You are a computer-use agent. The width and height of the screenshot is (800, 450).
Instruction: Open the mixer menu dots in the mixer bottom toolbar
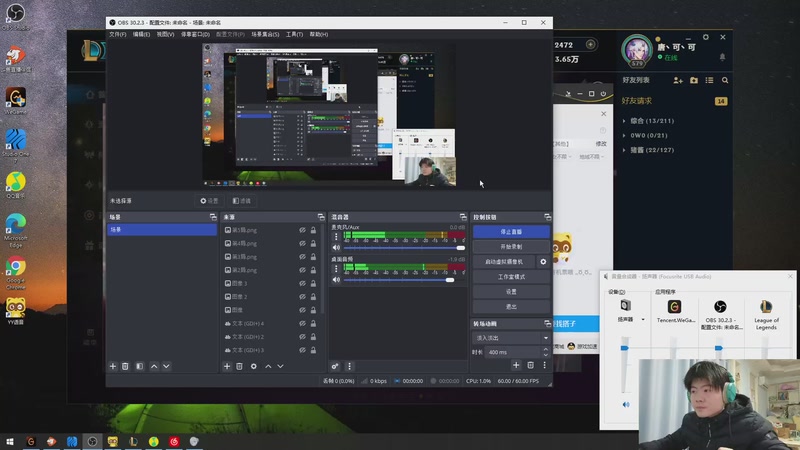pos(349,366)
